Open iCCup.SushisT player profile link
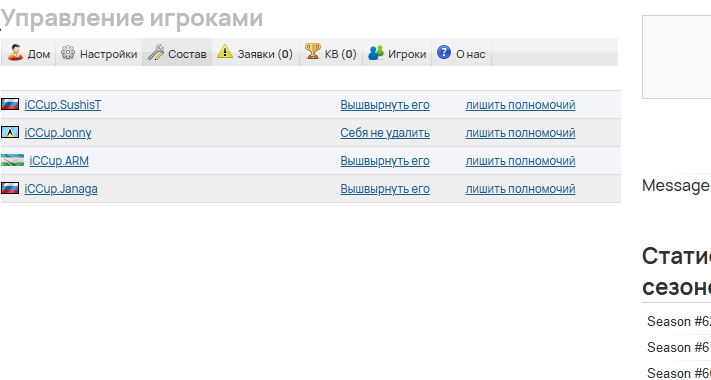711x380 pixels. (x=63, y=105)
